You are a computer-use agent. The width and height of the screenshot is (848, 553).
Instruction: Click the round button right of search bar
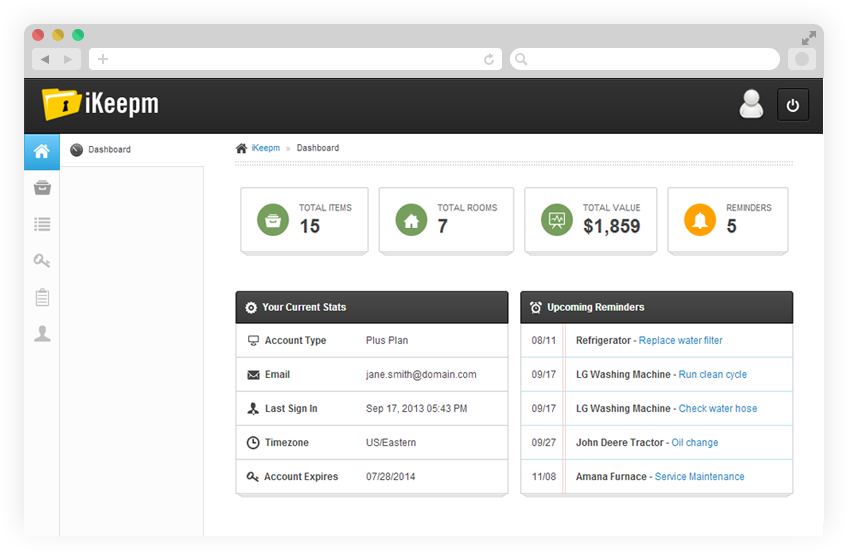click(x=801, y=59)
